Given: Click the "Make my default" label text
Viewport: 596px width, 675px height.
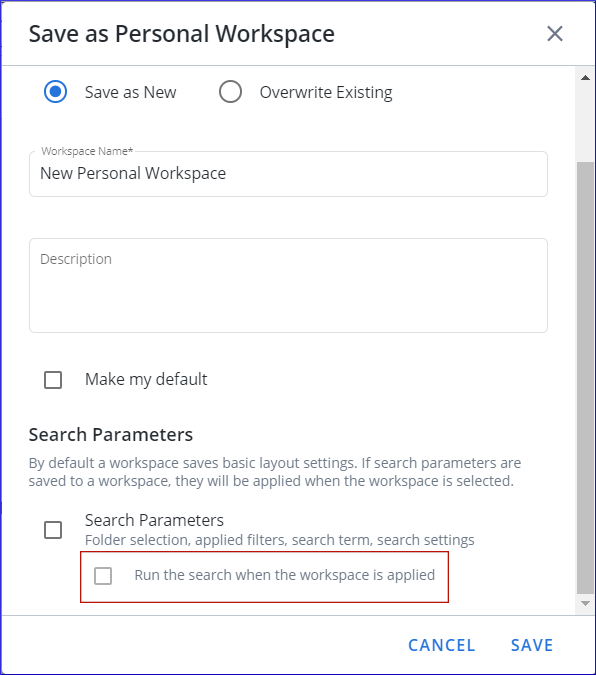Looking at the screenshot, I should click(x=146, y=379).
